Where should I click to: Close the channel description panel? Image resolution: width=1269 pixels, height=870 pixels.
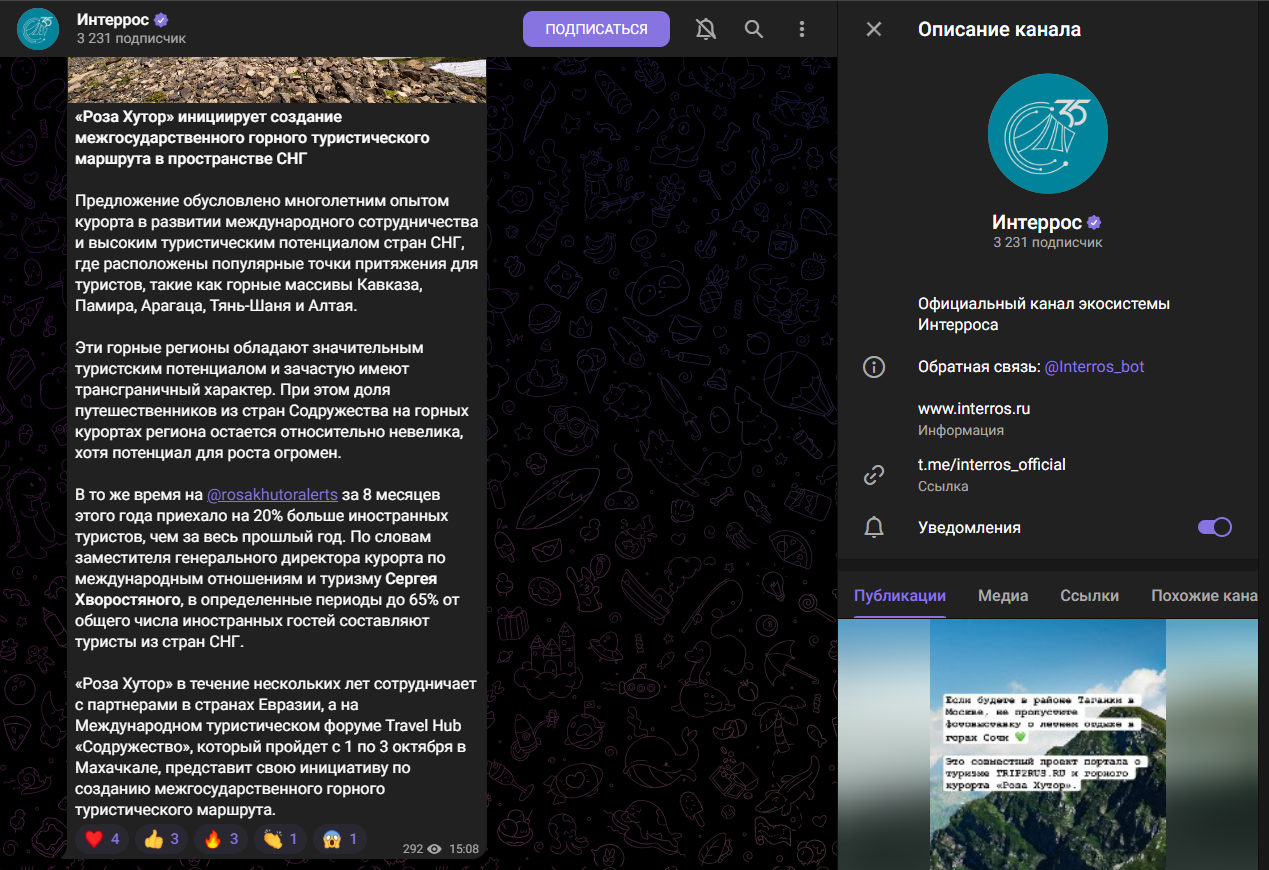(874, 29)
